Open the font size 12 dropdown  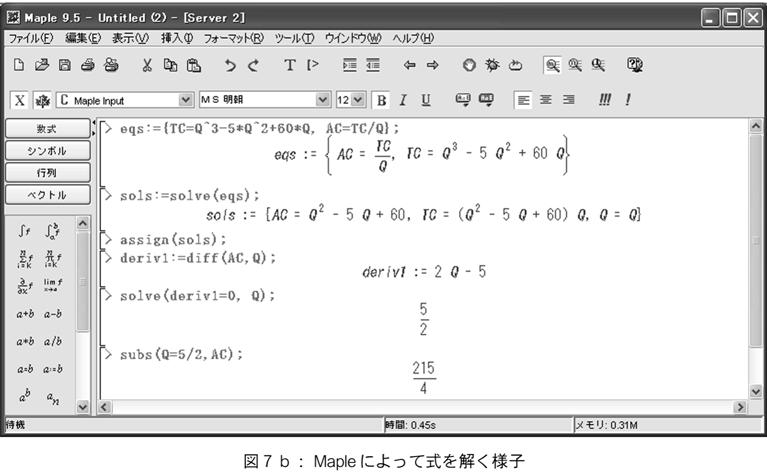click(x=358, y=100)
